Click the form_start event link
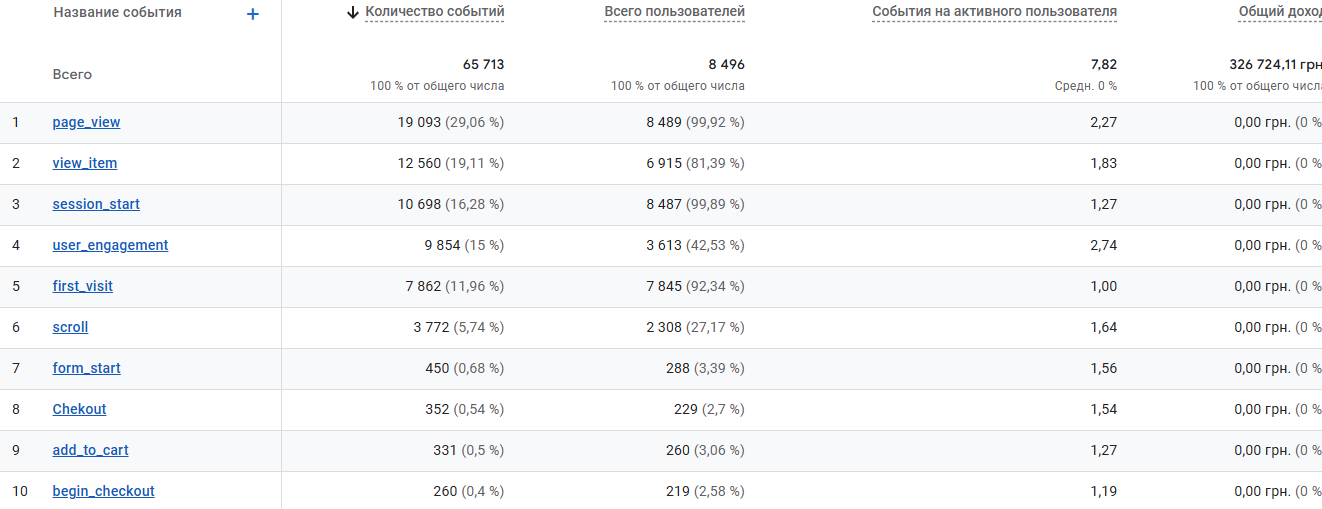Screen dimensions: 1322x509 coord(87,368)
